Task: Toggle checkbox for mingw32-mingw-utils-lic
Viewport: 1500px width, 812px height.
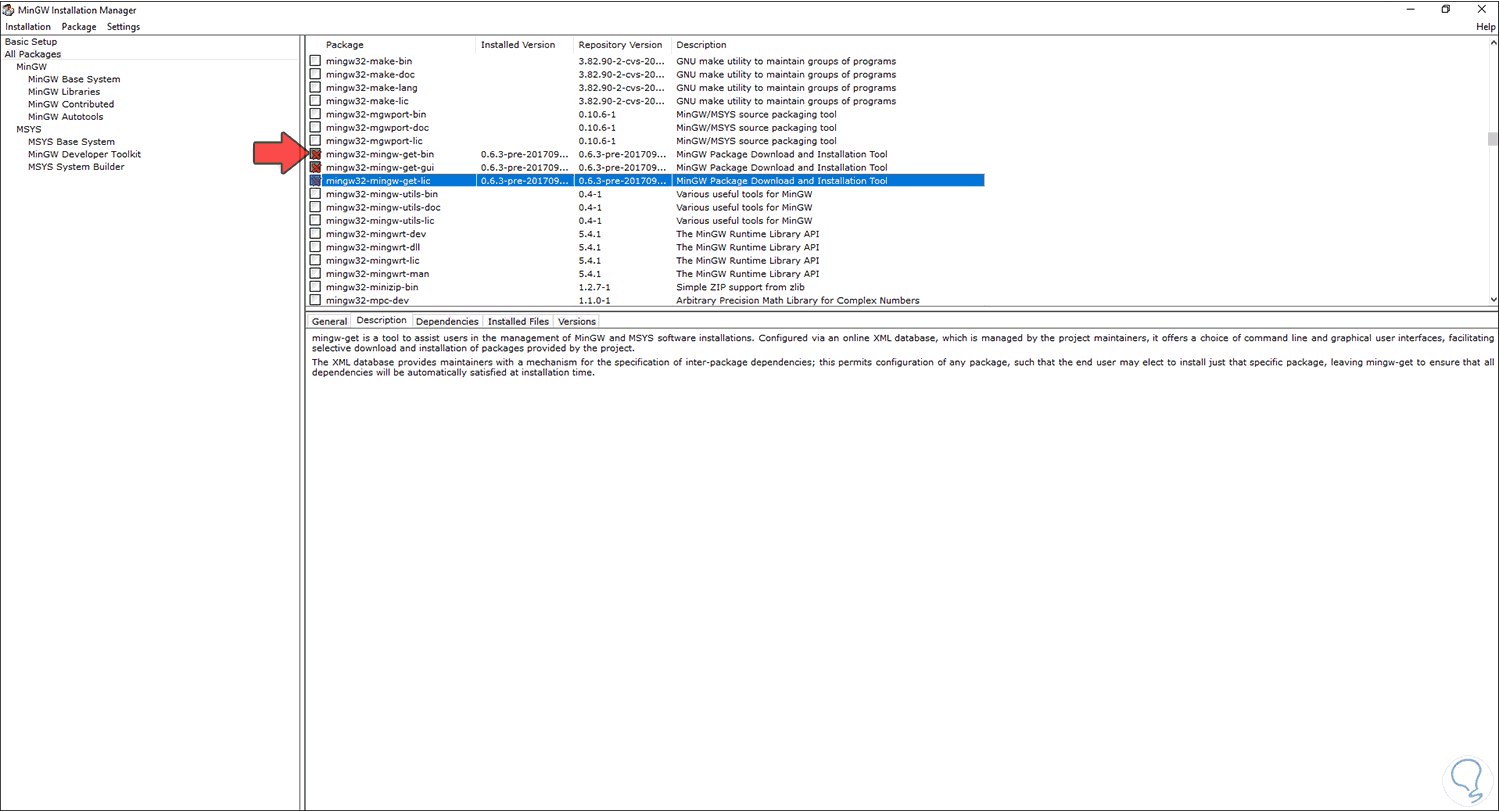Action: pos(315,220)
